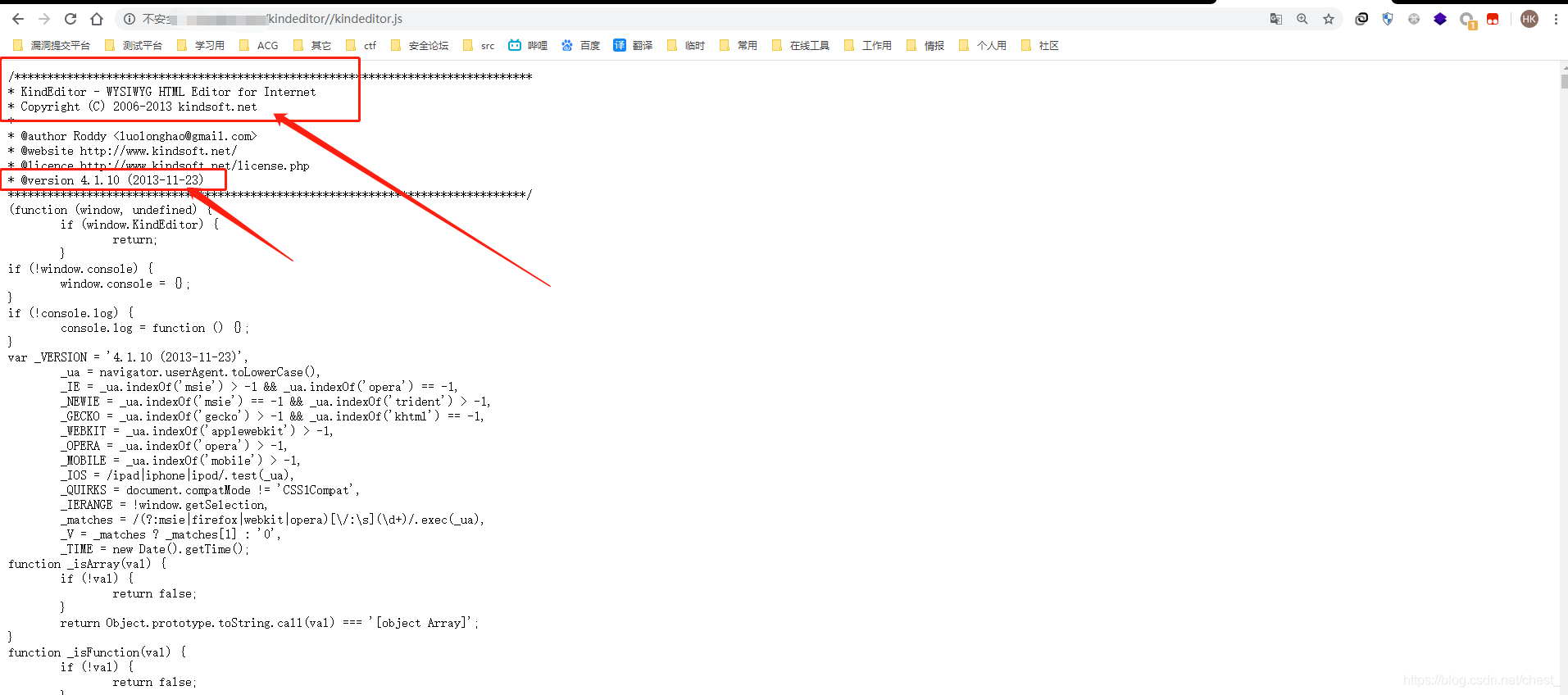The image size is (1568, 695).
Task: Open extension with orange badge 1
Action: point(1467,20)
